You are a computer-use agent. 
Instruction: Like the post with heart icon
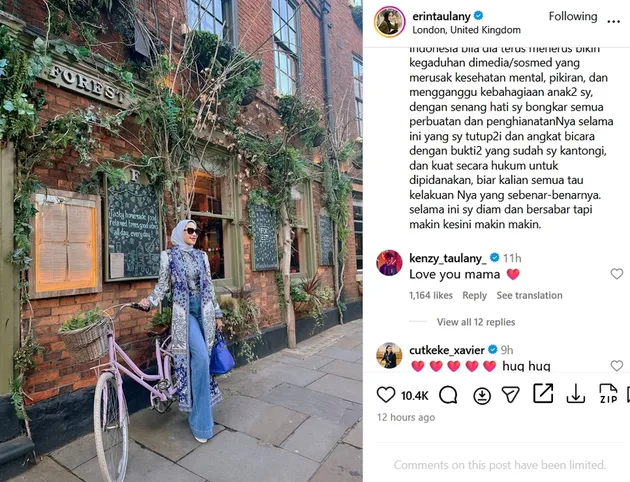[386, 395]
